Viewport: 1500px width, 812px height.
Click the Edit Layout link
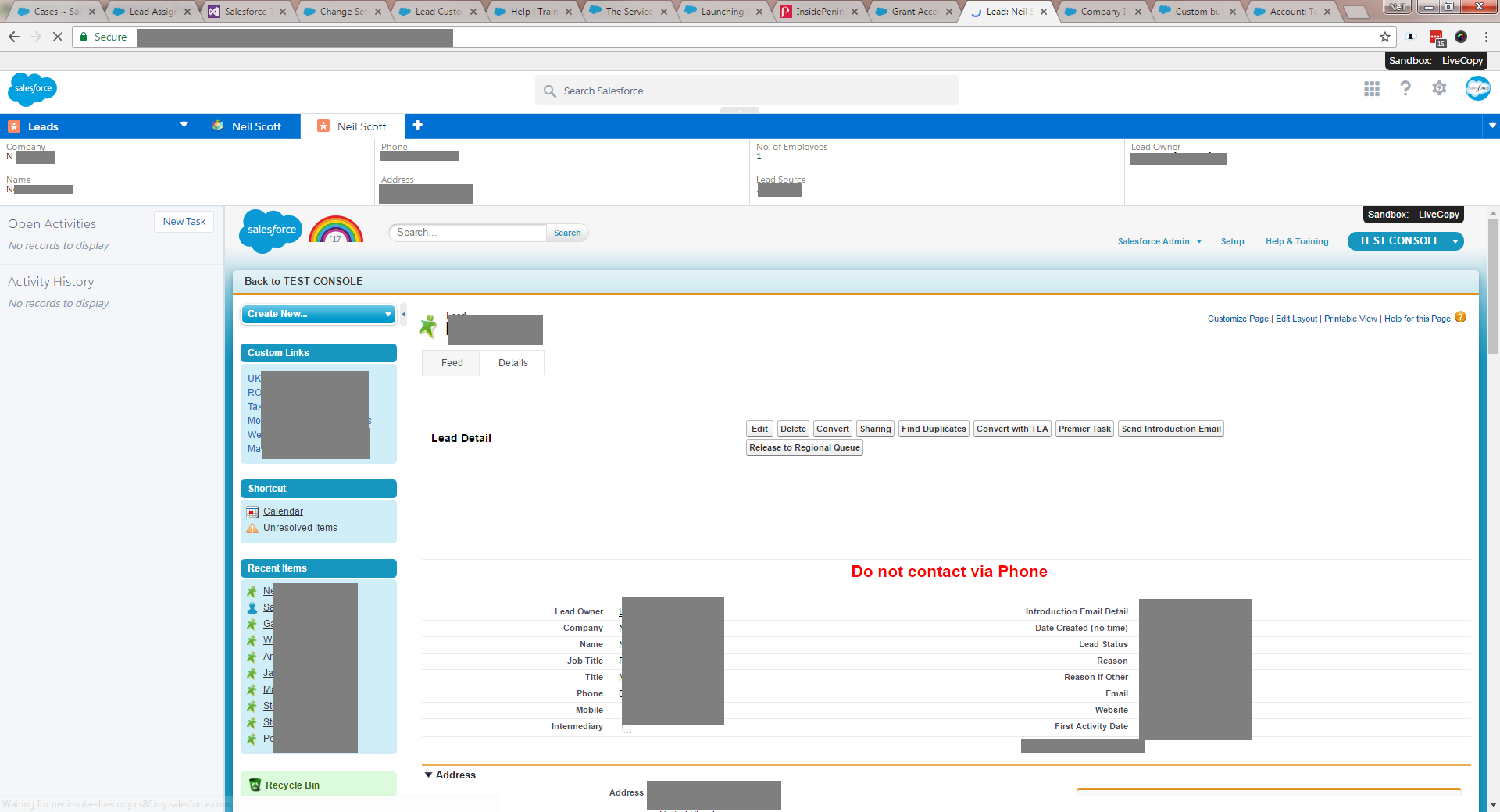point(1296,319)
